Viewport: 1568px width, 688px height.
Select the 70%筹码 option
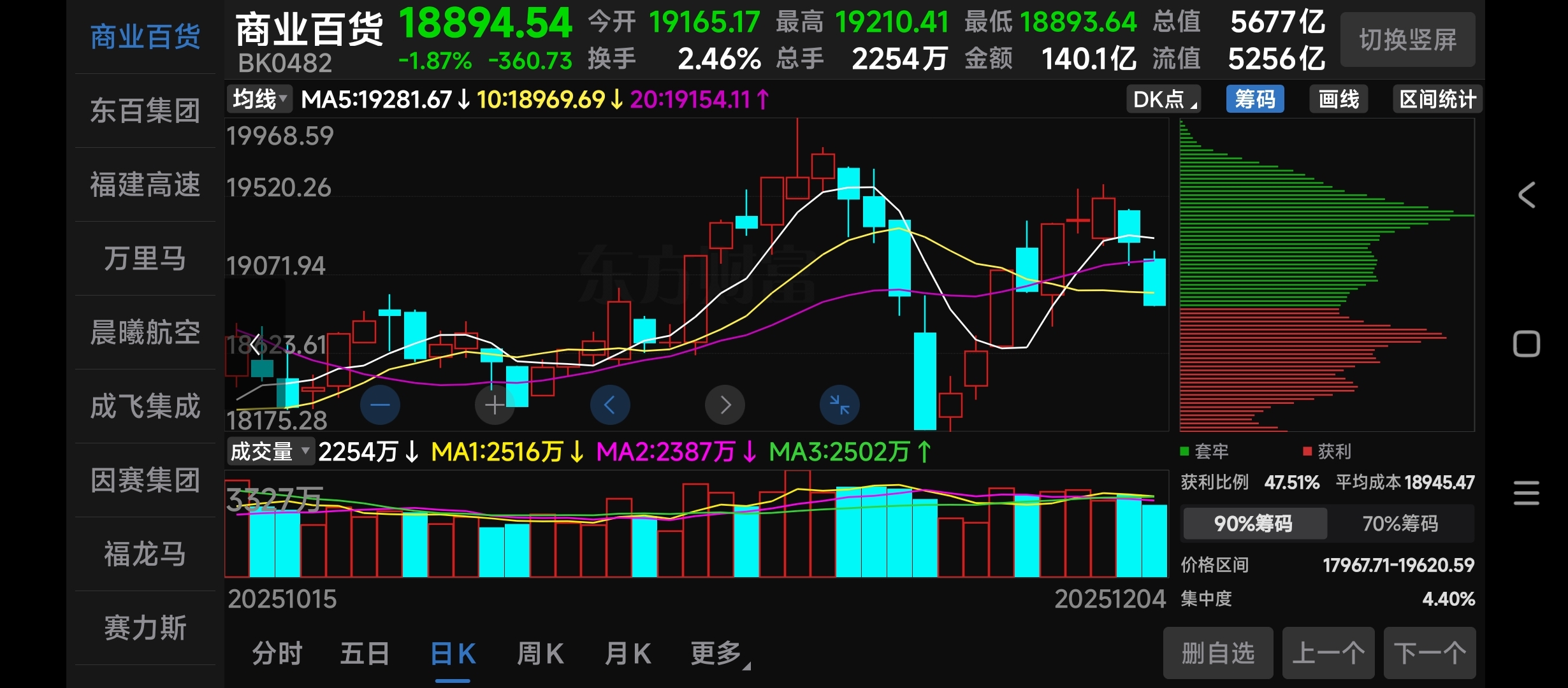pos(1400,524)
